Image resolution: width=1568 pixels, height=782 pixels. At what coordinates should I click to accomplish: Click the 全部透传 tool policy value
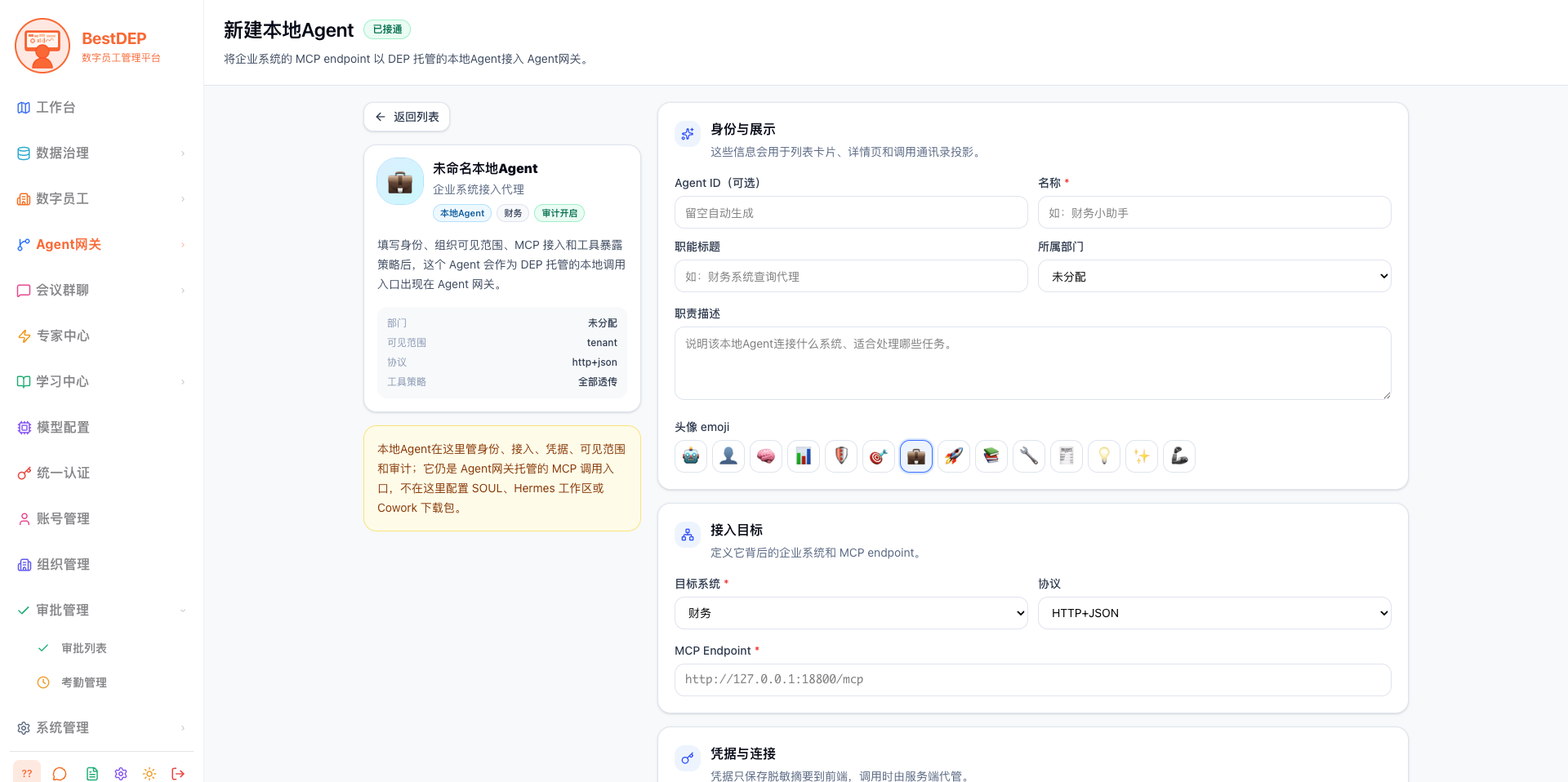pos(598,382)
